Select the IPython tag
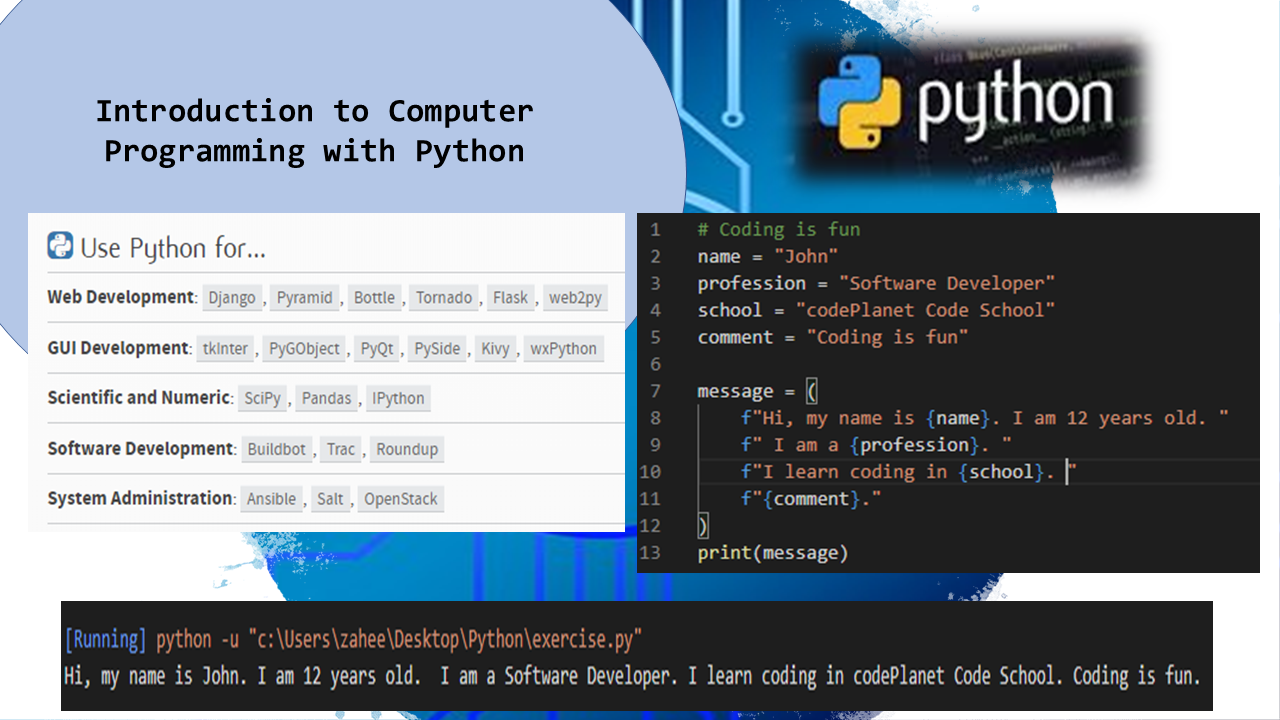Viewport: 1280px width, 720px height. (398, 398)
